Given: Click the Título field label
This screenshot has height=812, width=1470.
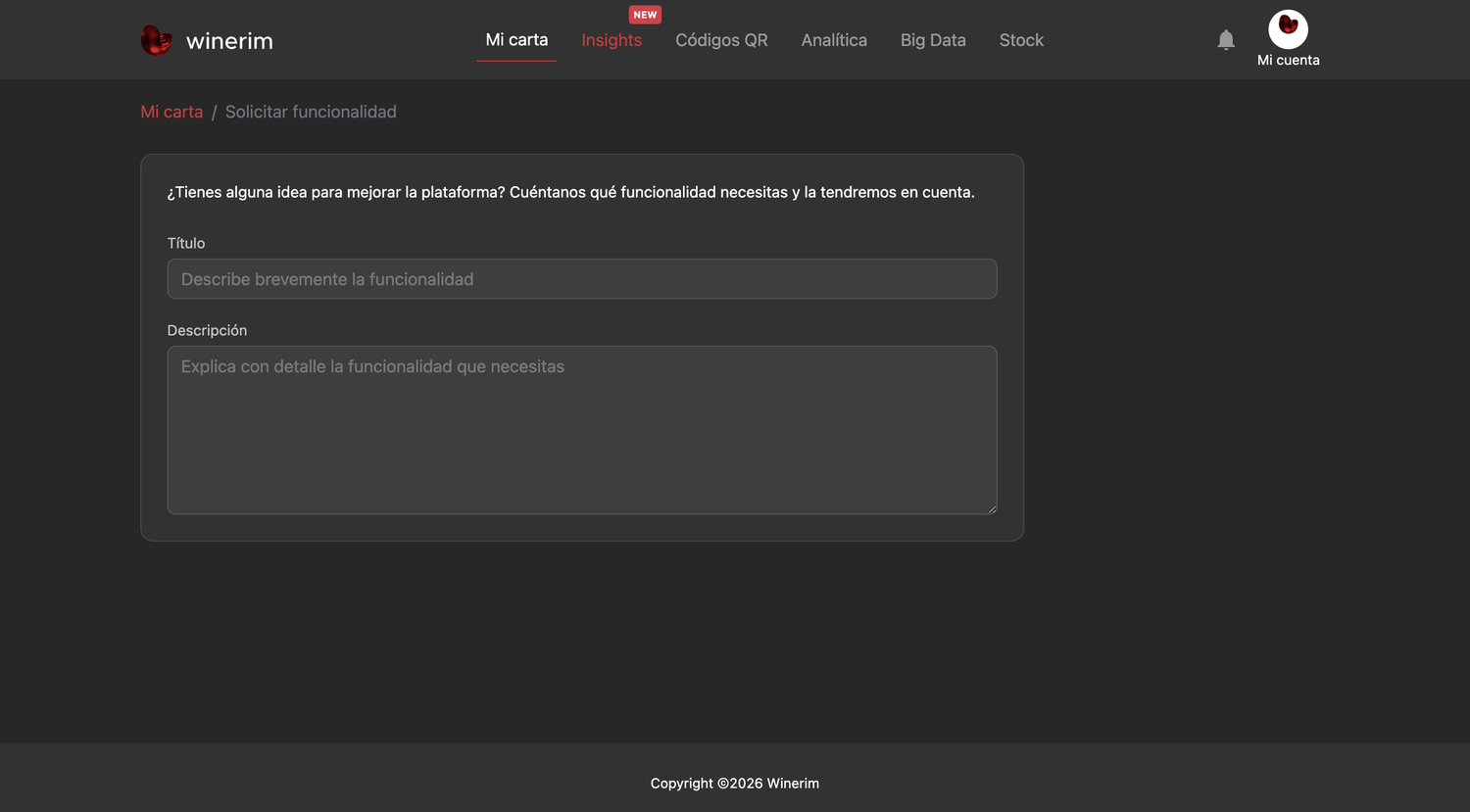Looking at the screenshot, I should tap(186, 243).
